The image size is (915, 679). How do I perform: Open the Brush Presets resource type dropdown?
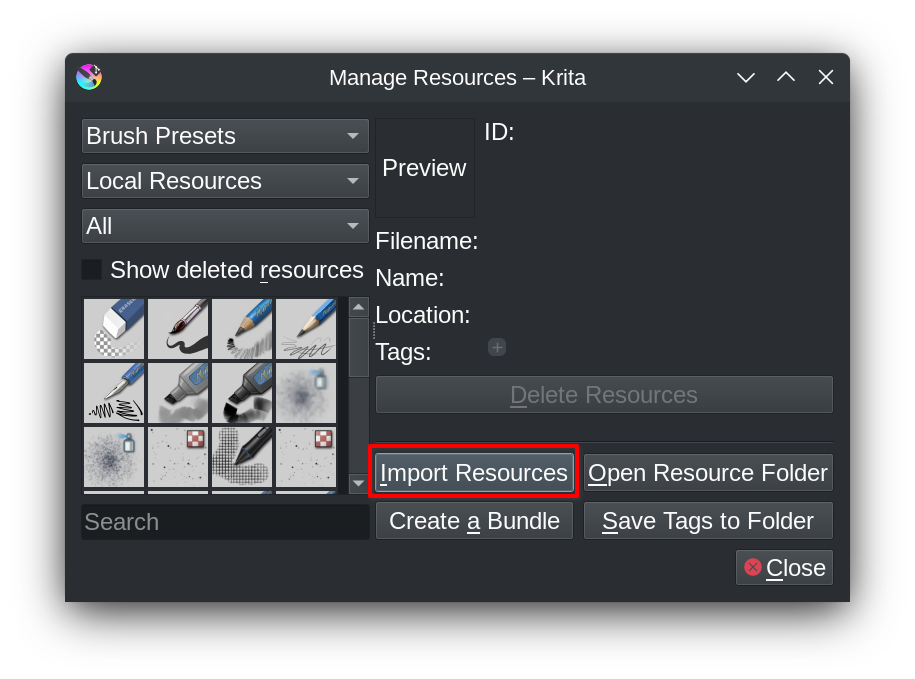tap(225, 136)
